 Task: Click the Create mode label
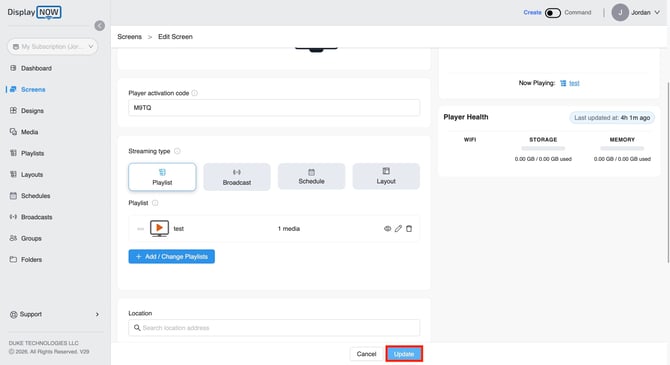pyautogui.click(x=532, y=13)
